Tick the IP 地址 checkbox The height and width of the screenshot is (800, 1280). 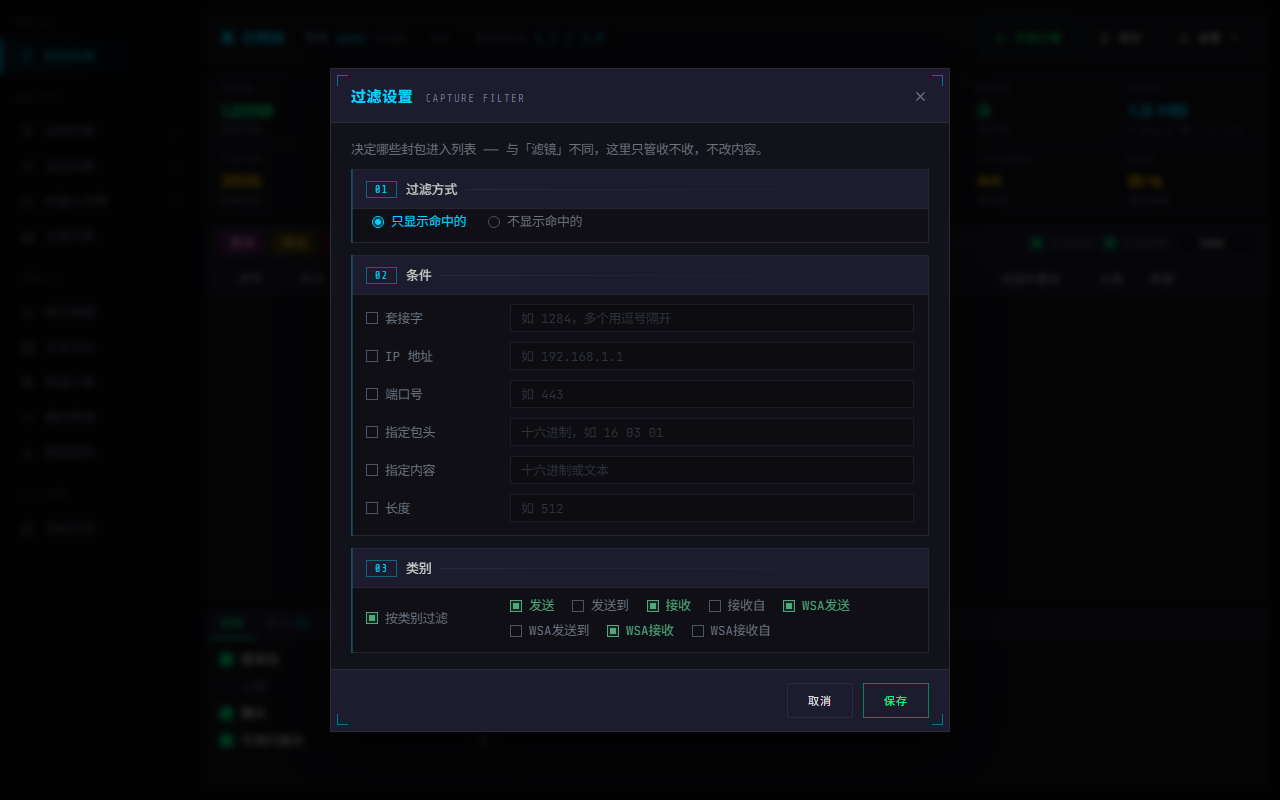point(372,356)
